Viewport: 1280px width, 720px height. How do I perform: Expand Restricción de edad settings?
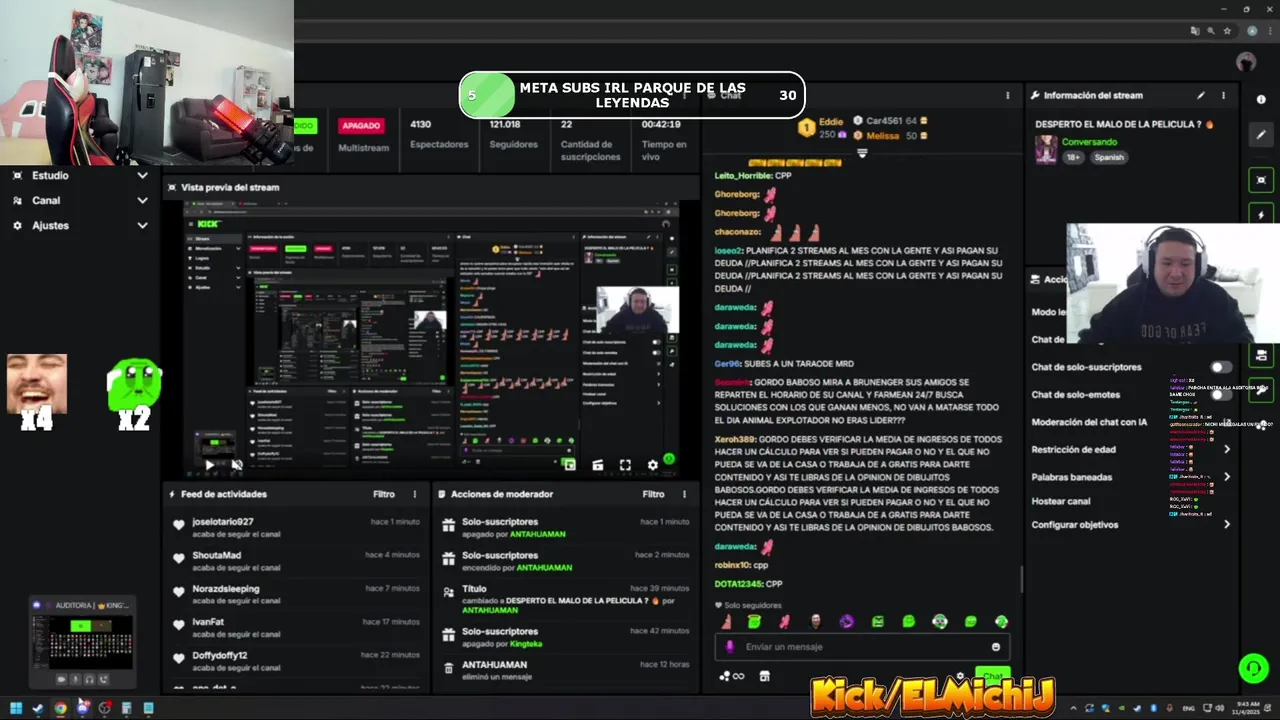[x=1227, y=449]
